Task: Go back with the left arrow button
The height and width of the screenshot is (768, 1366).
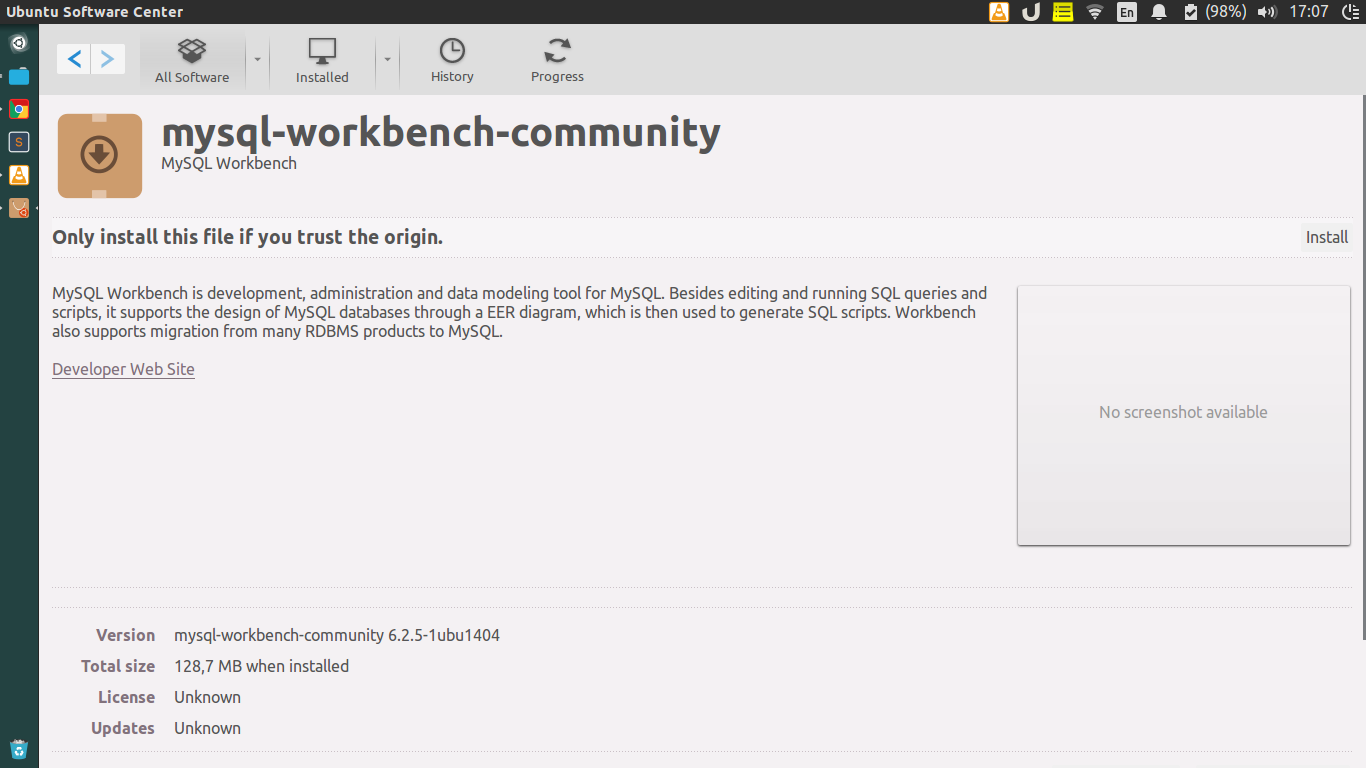Action: coord(74,59)
